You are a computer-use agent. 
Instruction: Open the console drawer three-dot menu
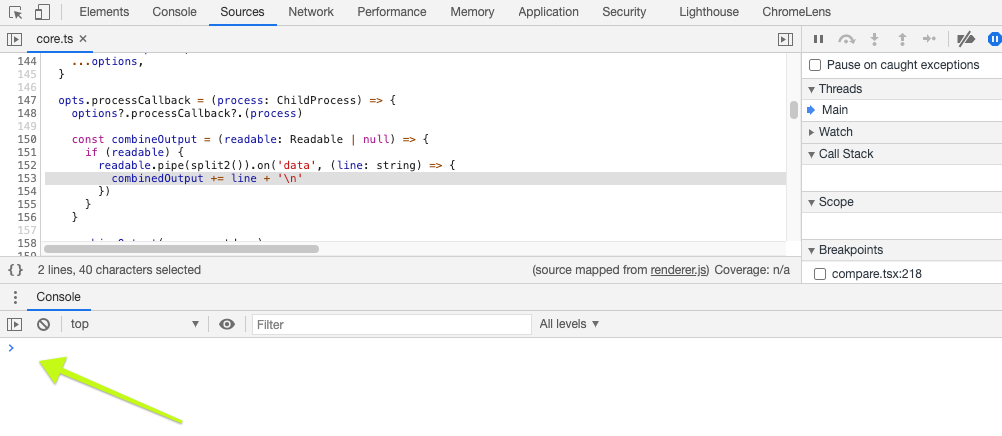(x=15, y=297)
